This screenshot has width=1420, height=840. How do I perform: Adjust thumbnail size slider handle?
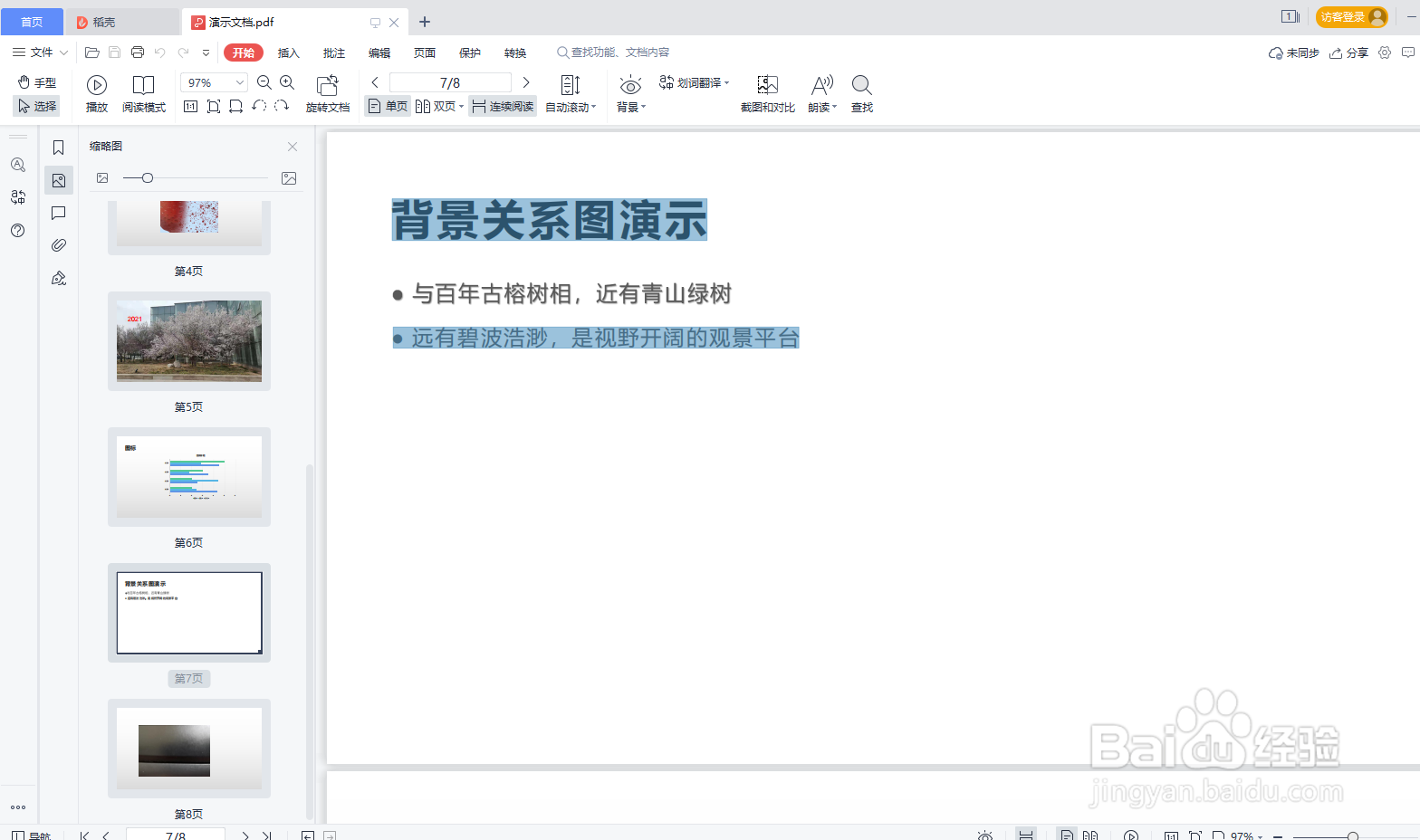click(148, 178)
